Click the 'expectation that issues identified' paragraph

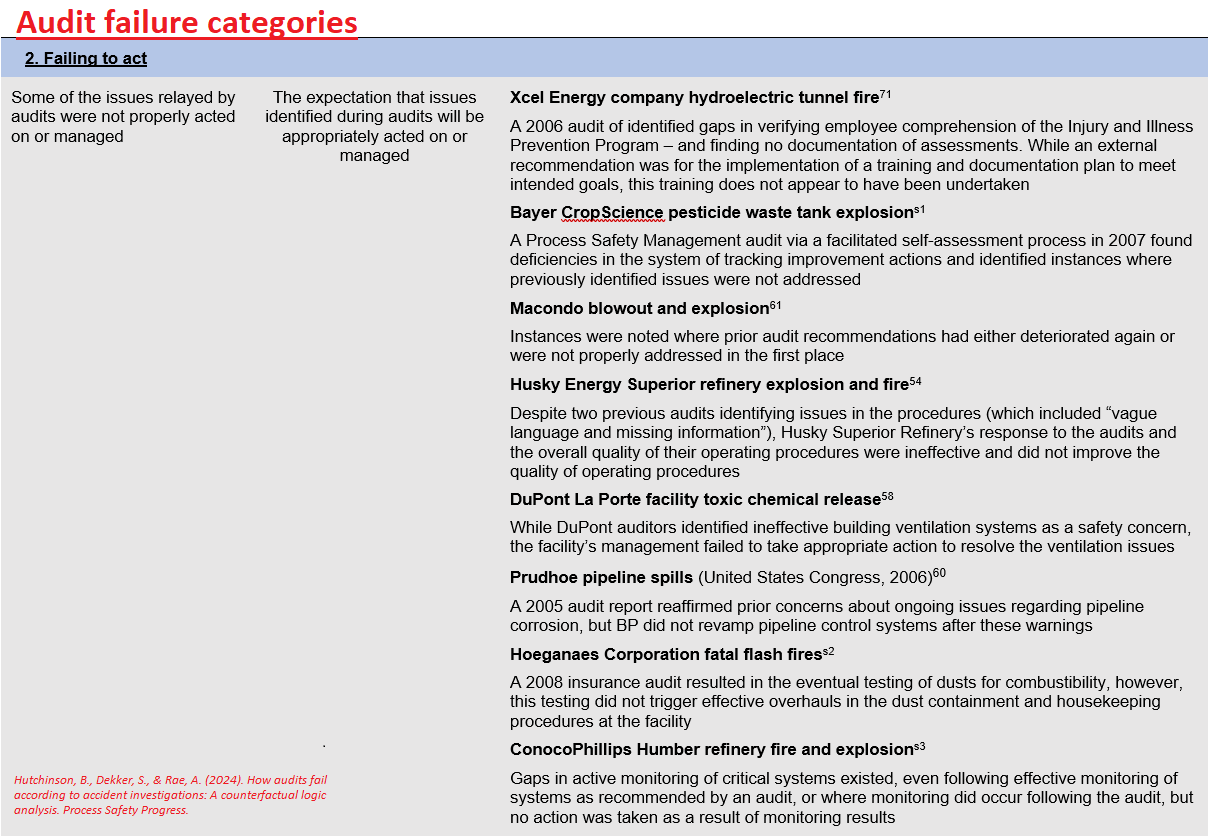click(x=374, y=126)
